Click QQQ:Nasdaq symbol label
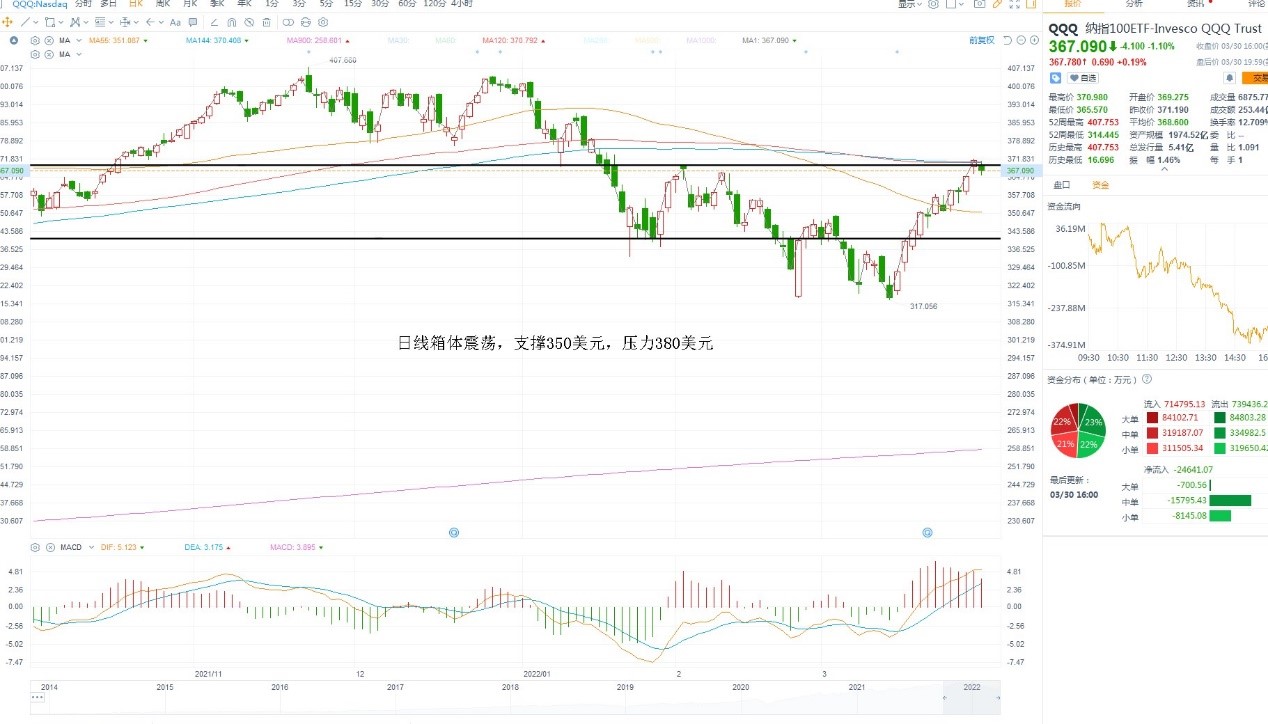This screenshot has width=1268, height=724. pyautogui.click(x=40, y=4)
